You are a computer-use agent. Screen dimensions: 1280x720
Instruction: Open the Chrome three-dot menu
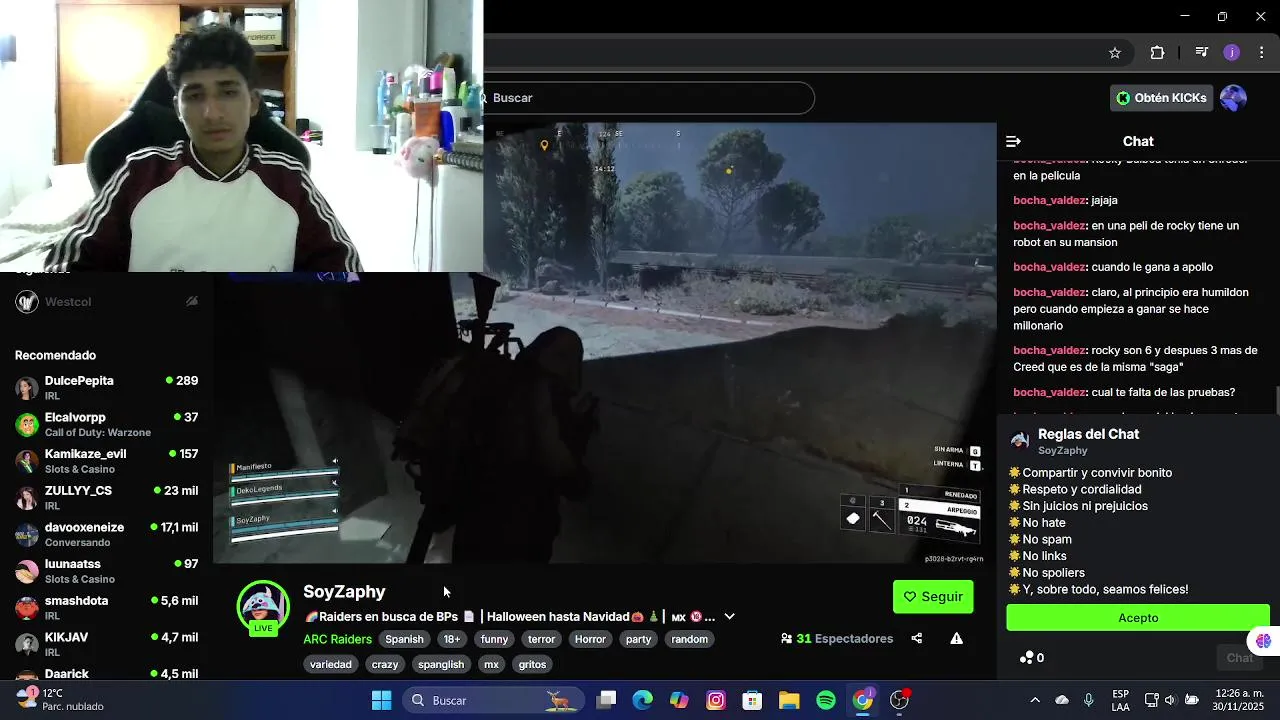coord(1261,53)
